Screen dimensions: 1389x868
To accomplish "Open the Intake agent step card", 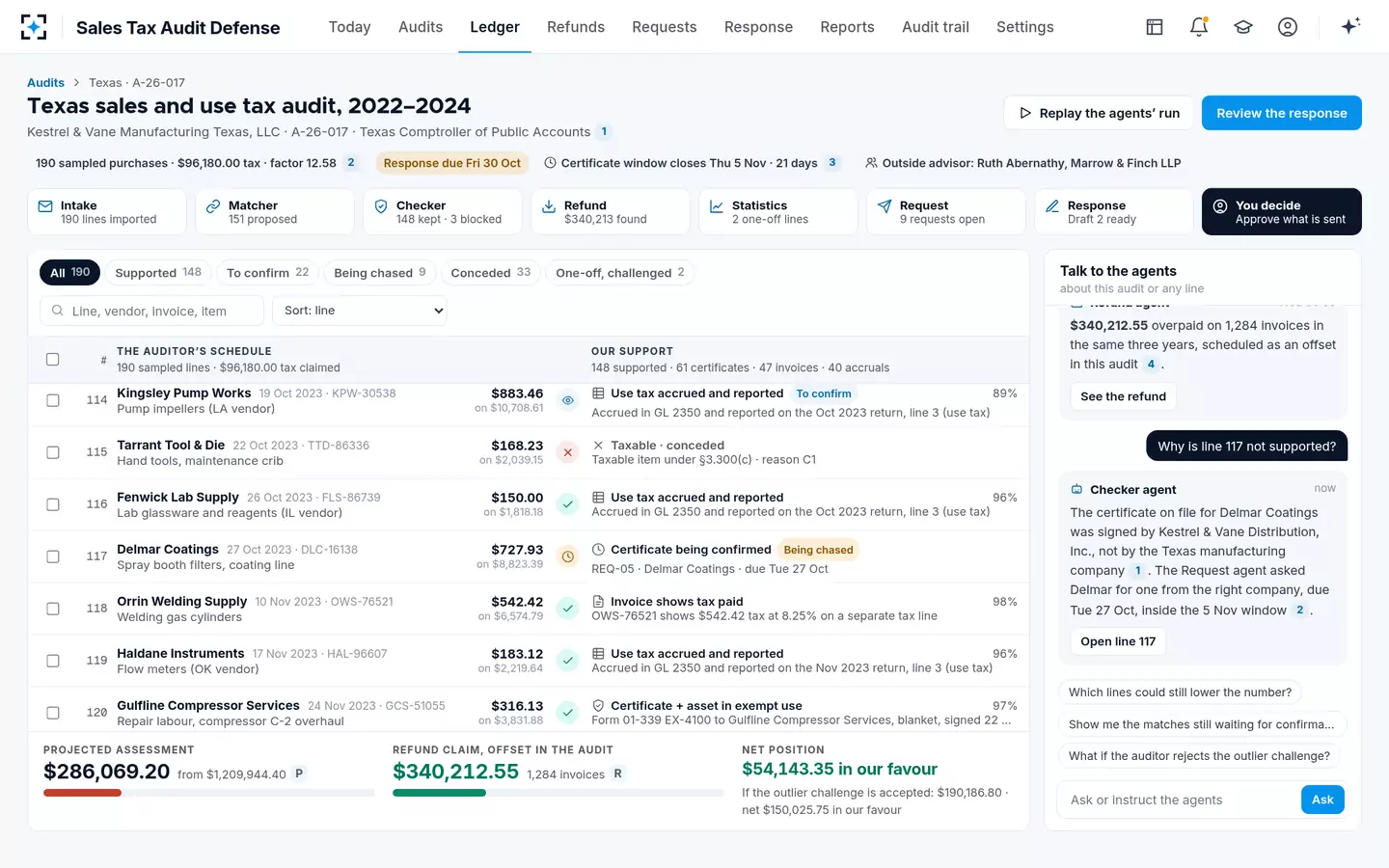I will click(x=107, y=212).
